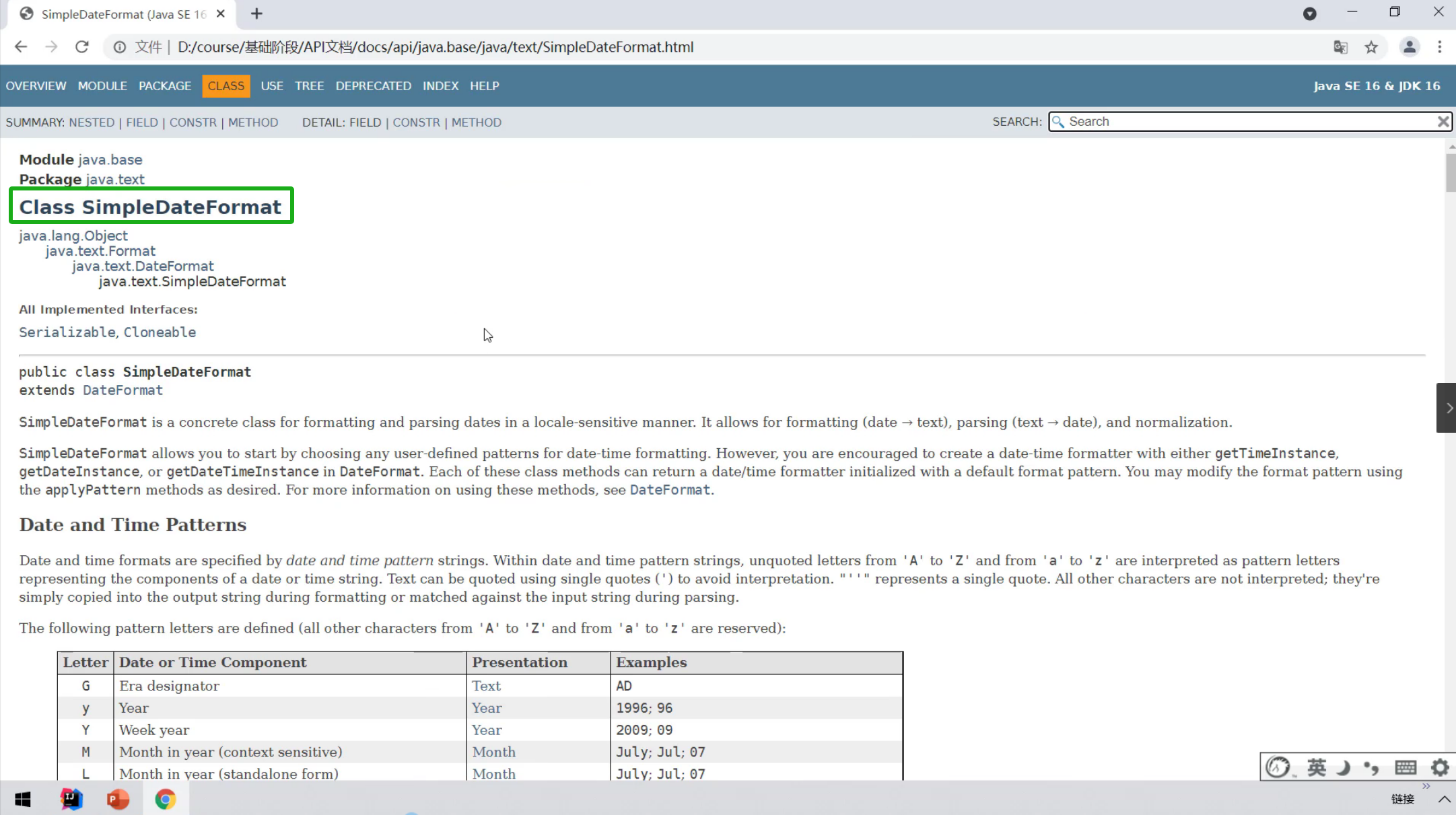Follow the java.text.DateFormat hierarchy link
1456x815 pixels.
click(x=143, y=267)
